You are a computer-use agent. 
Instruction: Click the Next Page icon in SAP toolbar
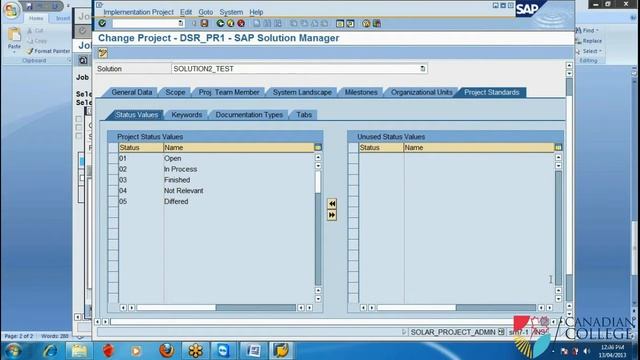click(x=314, y=23)
